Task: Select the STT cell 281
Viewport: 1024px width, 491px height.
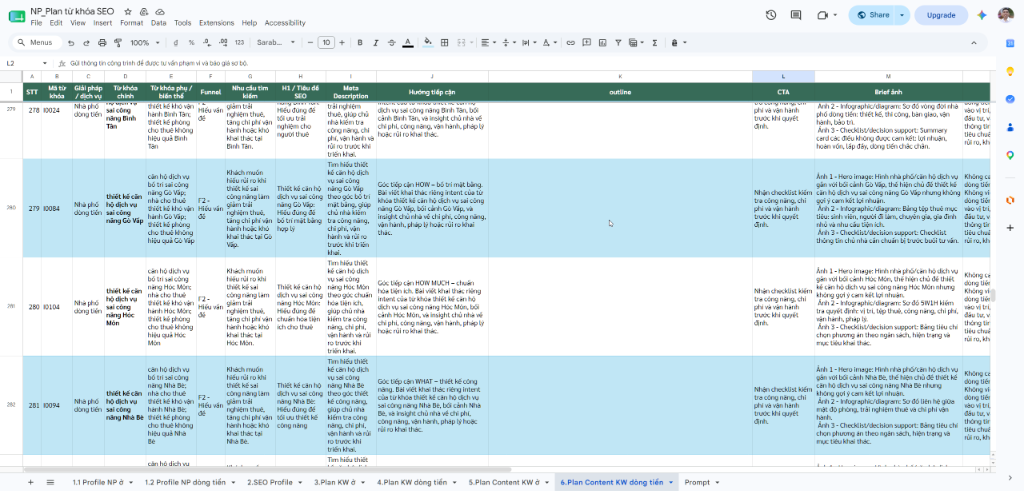Action: coord(33,405)
